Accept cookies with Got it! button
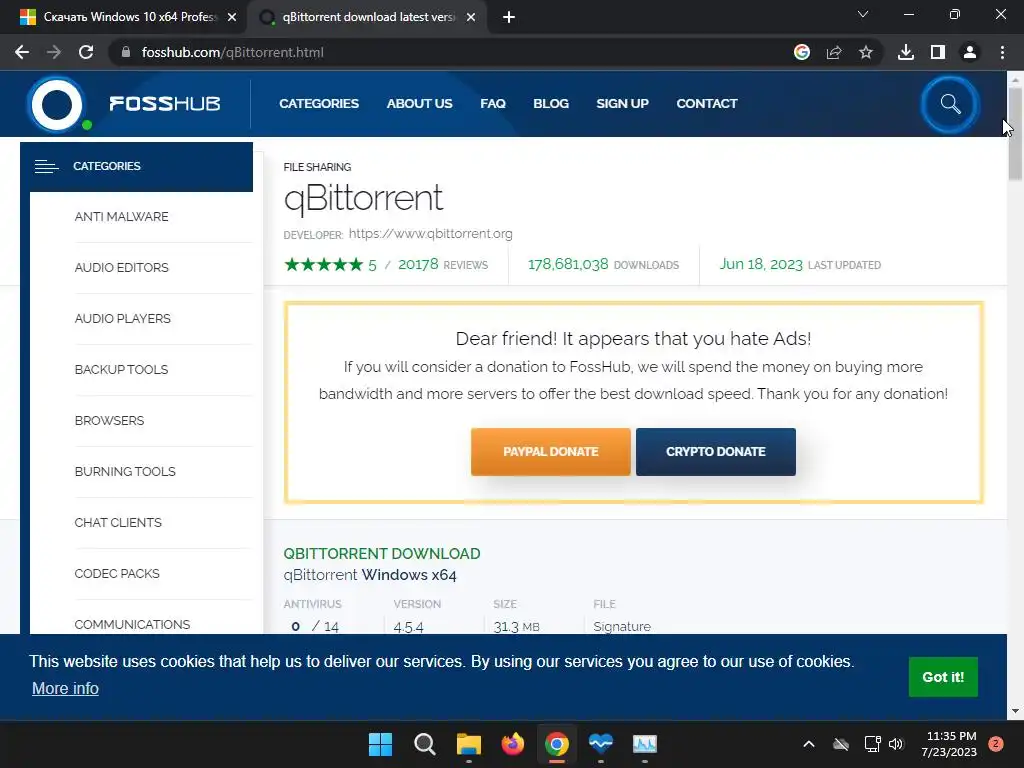The image size is (1024, 768). (943, 677)
